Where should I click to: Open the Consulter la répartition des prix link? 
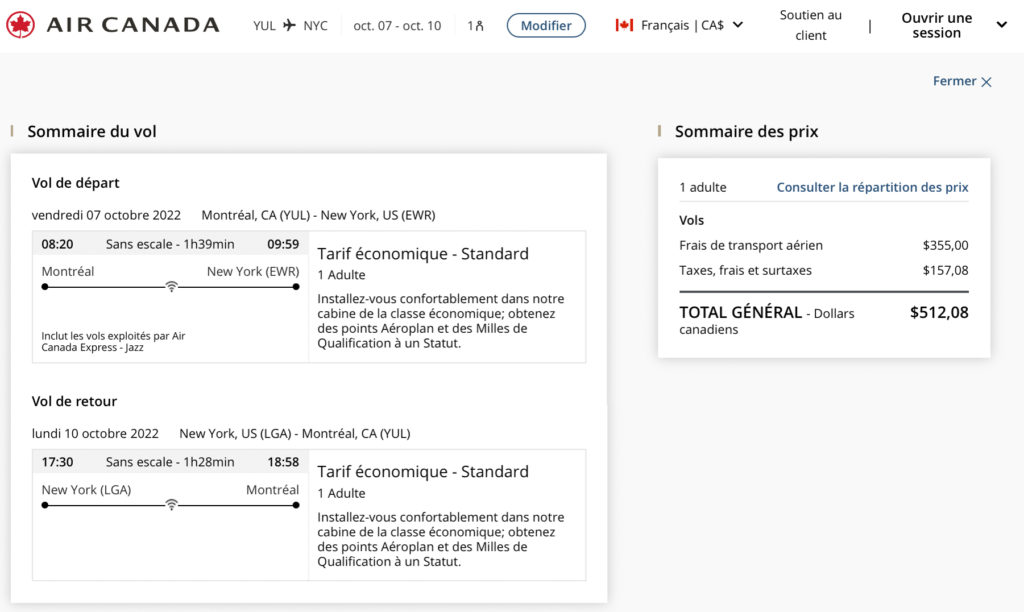click(872, 187)
